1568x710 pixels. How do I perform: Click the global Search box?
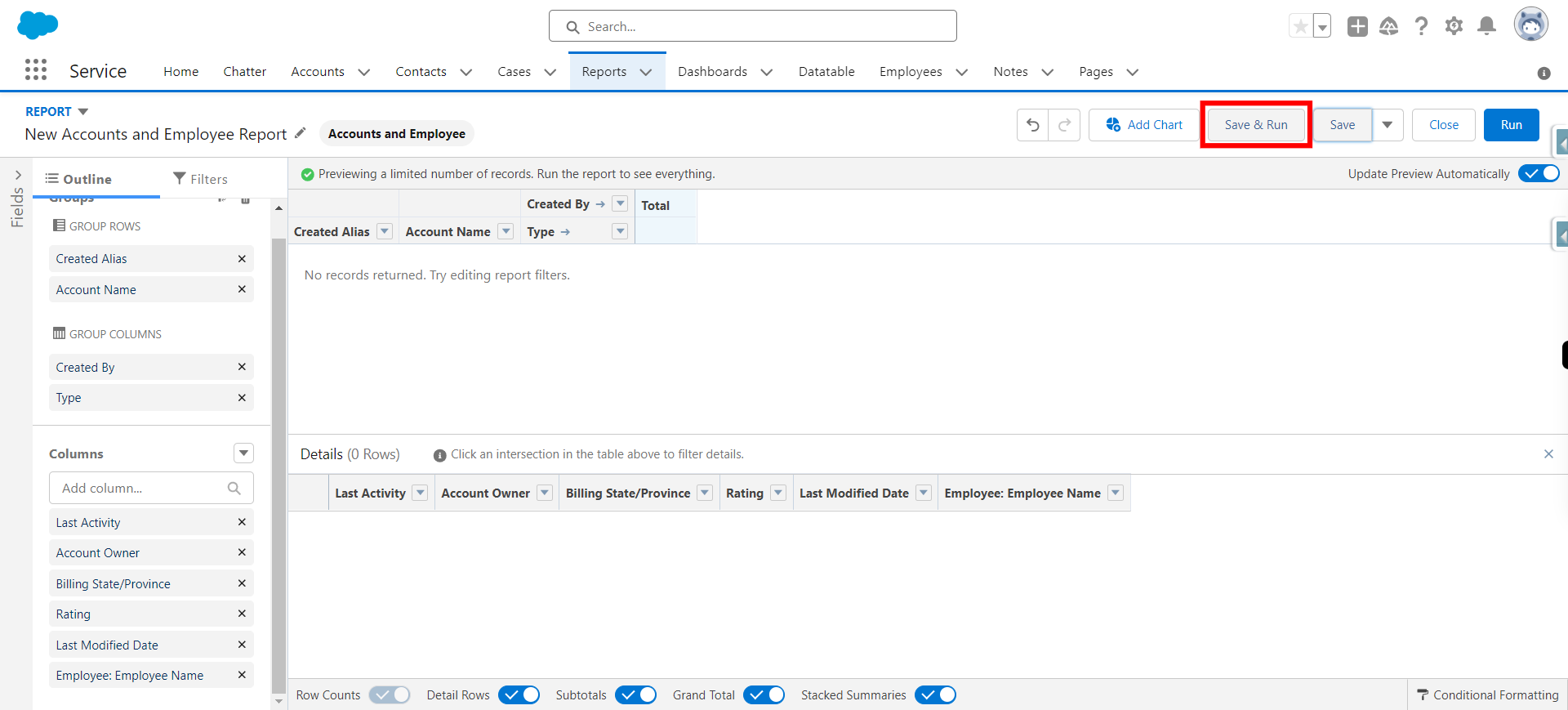pyautogui.click(x=753, y=26)
